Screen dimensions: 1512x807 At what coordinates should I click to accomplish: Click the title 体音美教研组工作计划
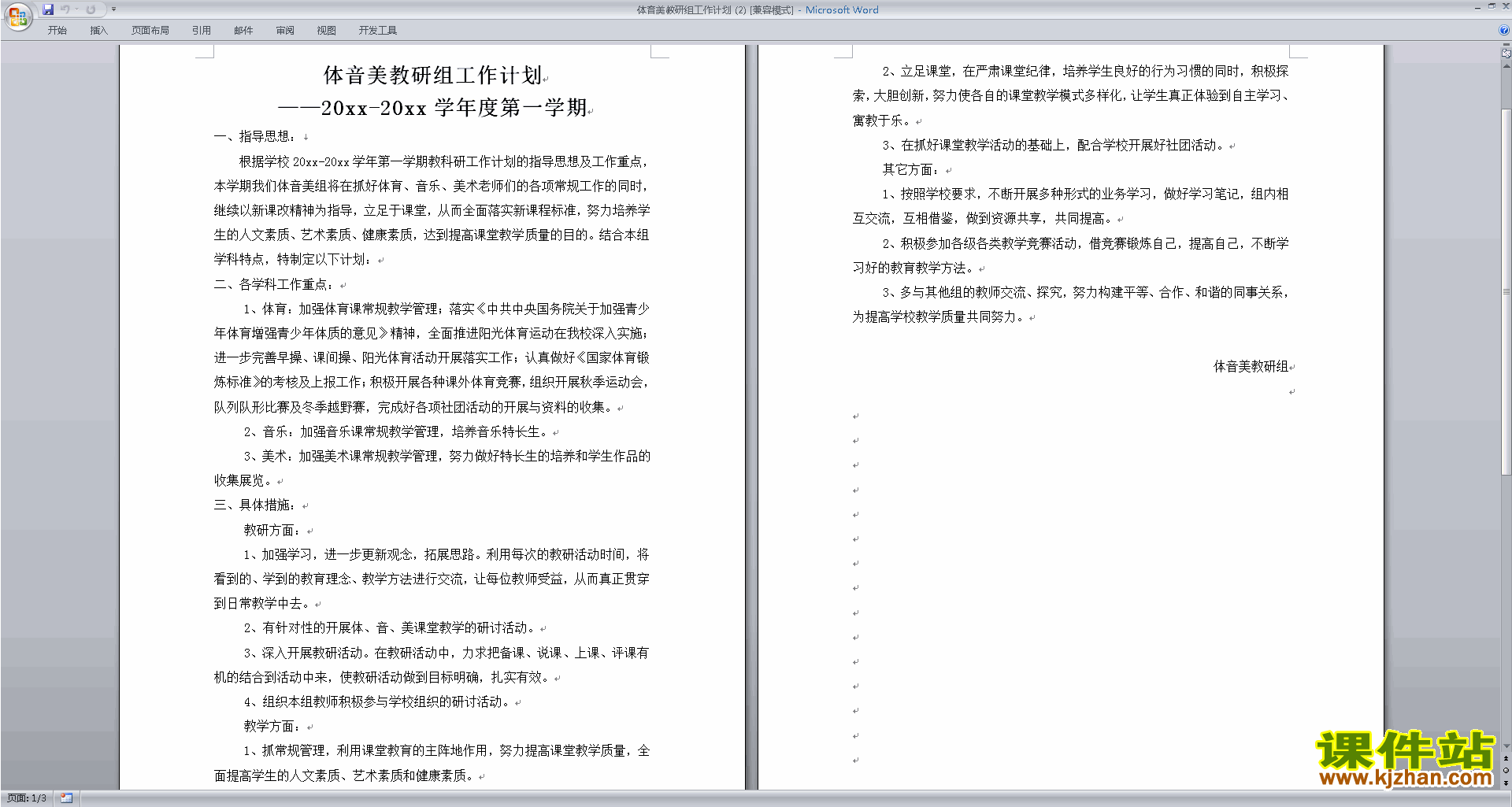(x=432, y=76)
